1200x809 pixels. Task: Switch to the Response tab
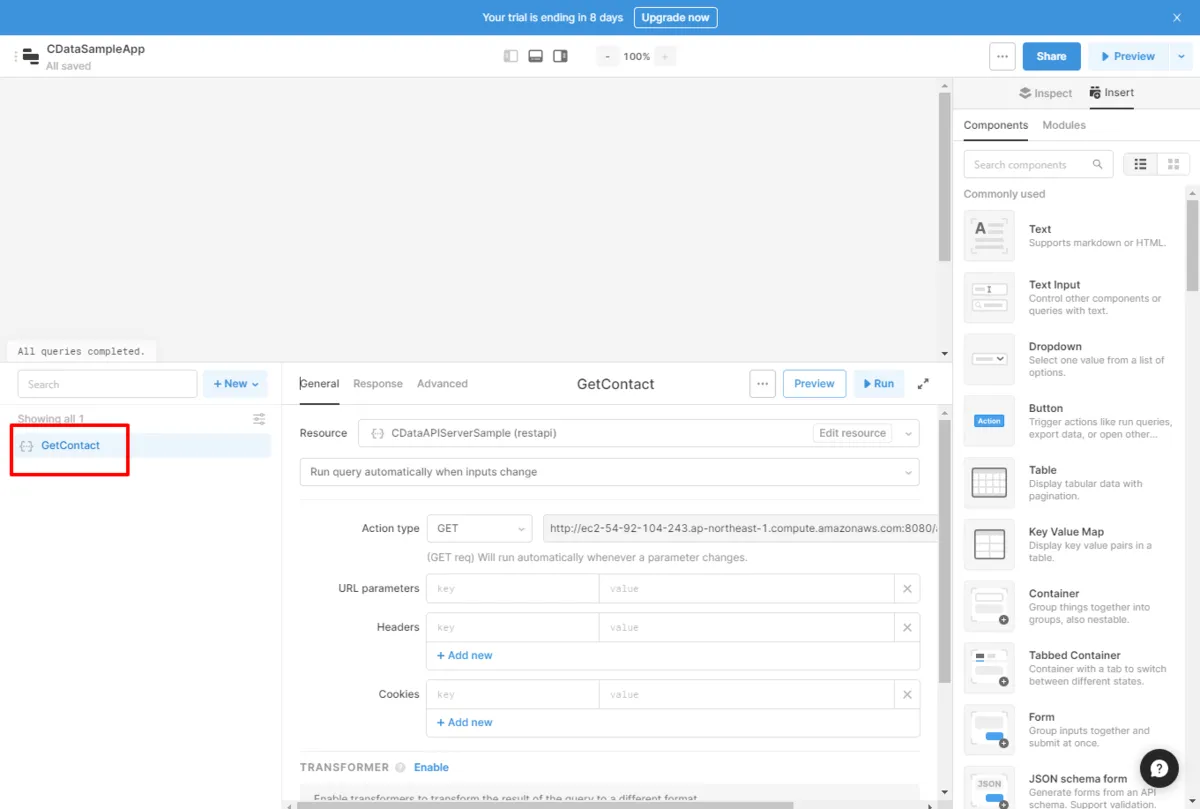click(x=378, y=384)
